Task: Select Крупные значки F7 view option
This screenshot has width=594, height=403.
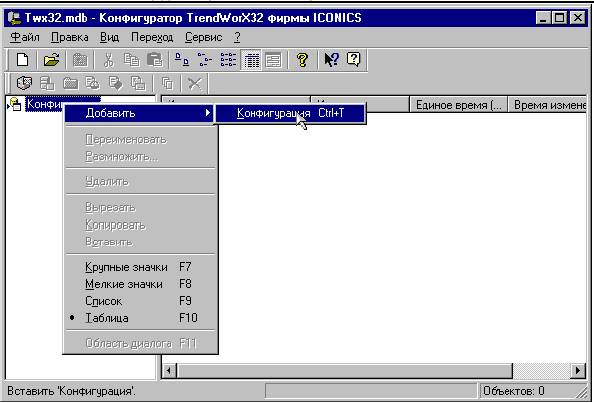Action: tap(140, 267)
